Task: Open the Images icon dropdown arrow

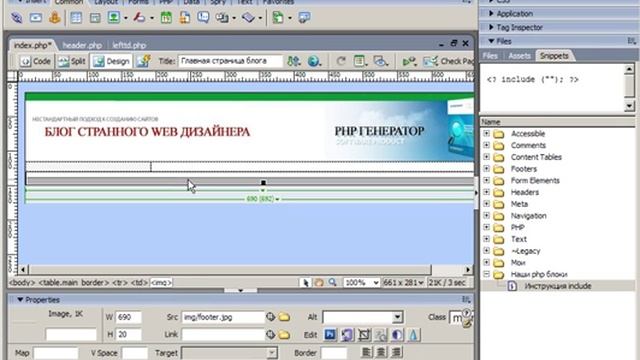Action: 126,18
